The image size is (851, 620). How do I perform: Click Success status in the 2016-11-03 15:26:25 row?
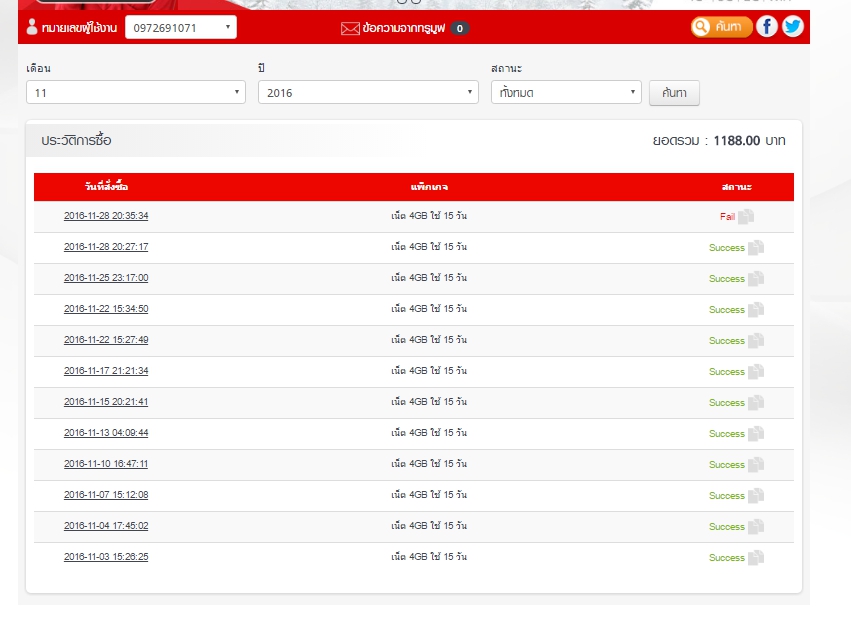pos(727,558)
